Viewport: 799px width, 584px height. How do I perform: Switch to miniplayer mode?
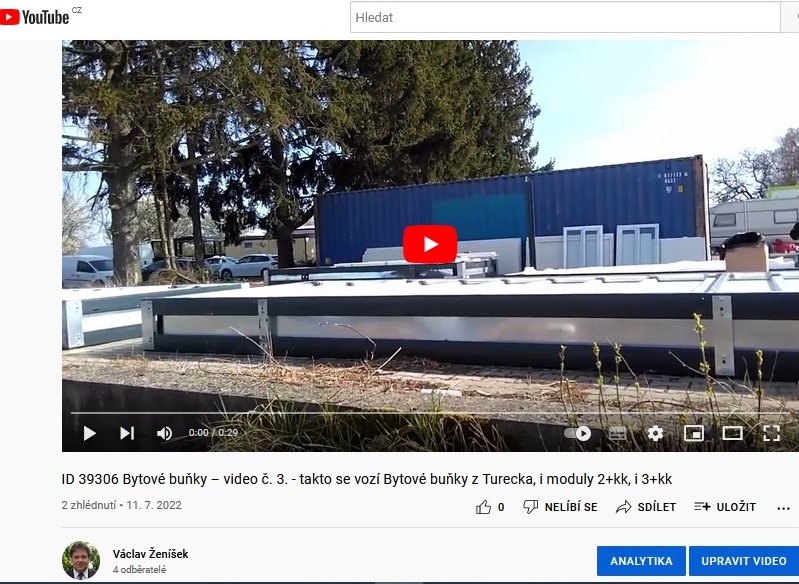(x=694, y=434)
